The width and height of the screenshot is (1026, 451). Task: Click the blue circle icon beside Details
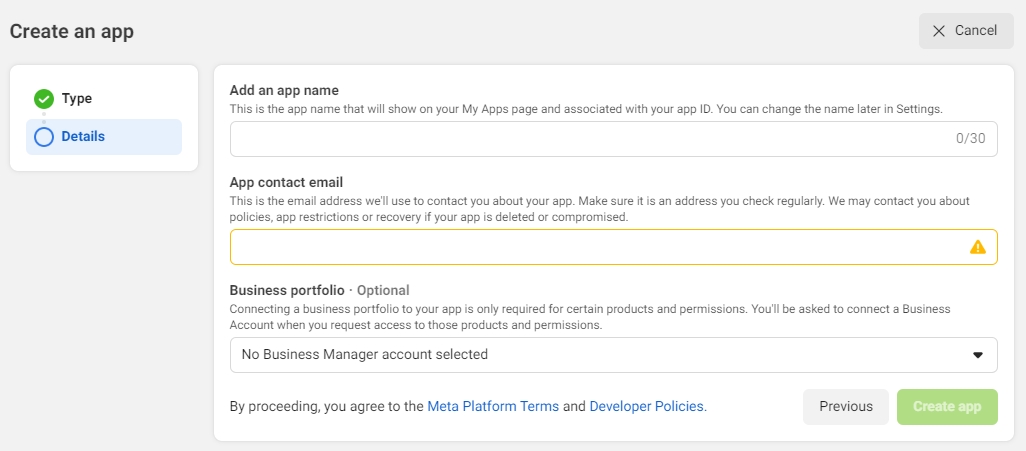(x=44, y=137)
